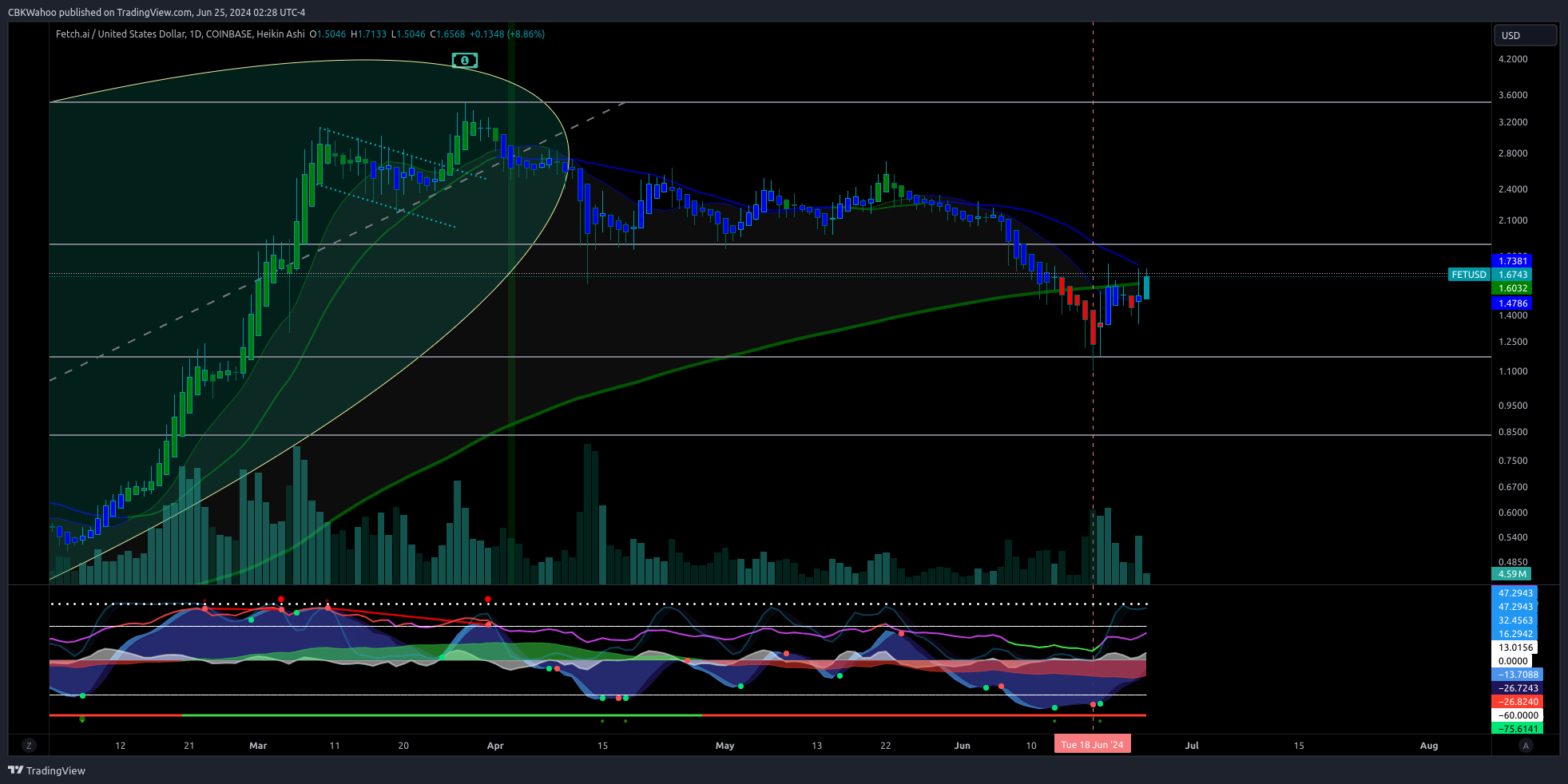This screenshot has height=784, width=1568.
Task: Click the 1.6743 current price tag
Action: [x=1512, y=275]
